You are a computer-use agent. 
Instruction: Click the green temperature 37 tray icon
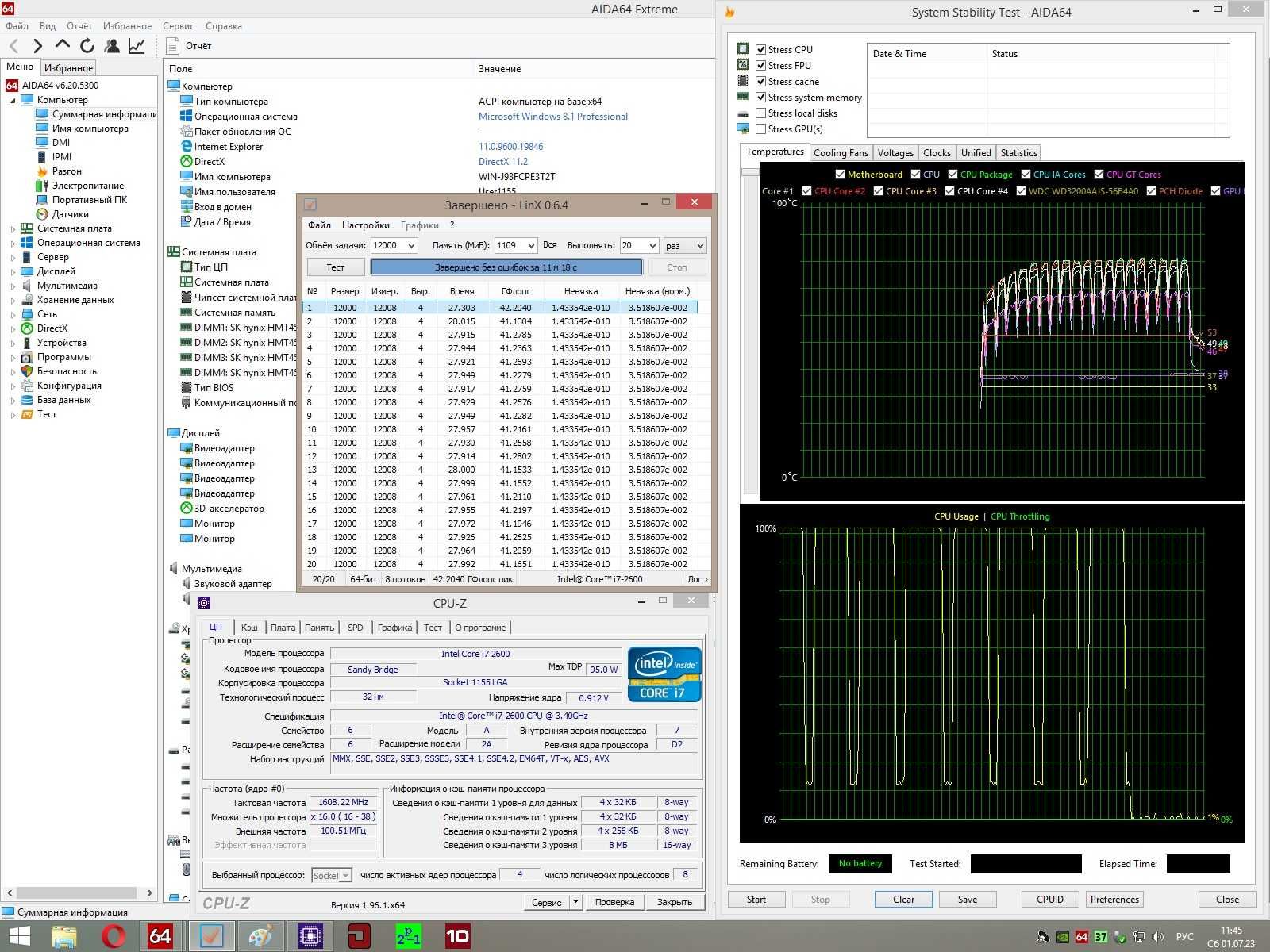[1101, 937]
